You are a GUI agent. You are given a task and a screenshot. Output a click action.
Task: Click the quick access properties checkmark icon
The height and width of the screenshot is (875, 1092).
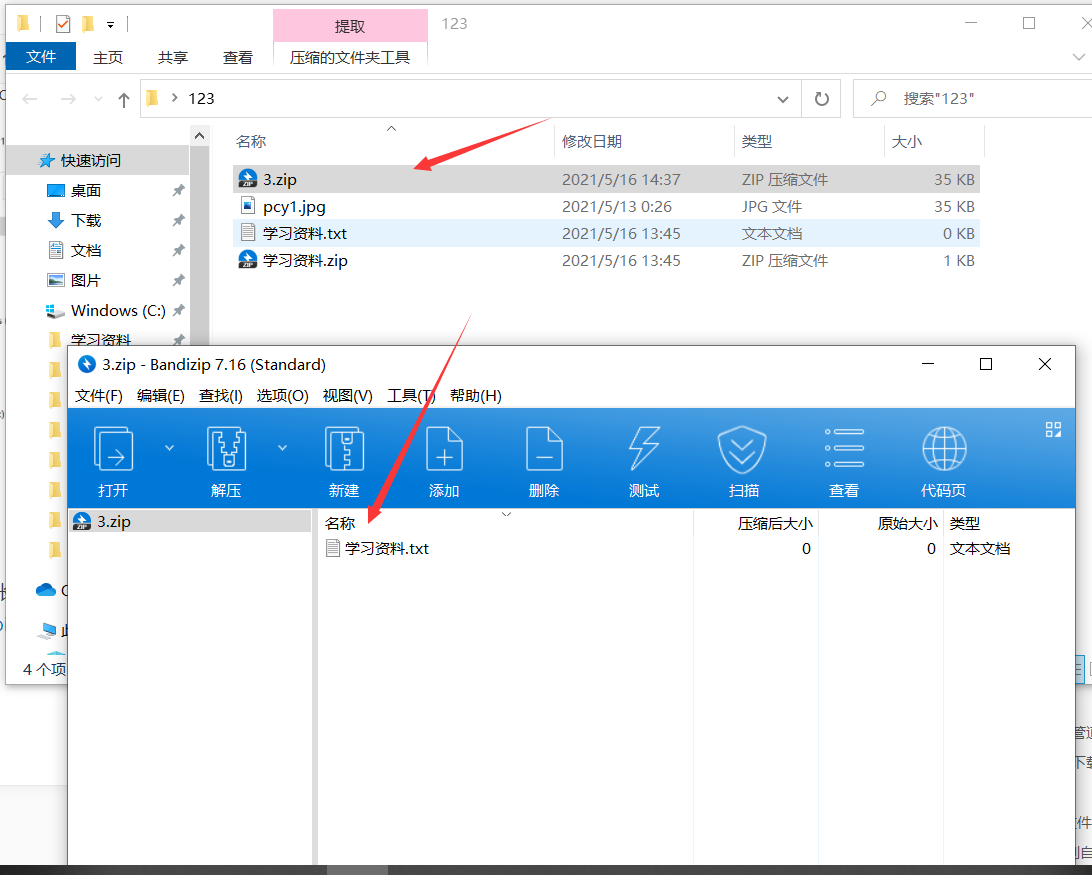click(x=63, y=24)
